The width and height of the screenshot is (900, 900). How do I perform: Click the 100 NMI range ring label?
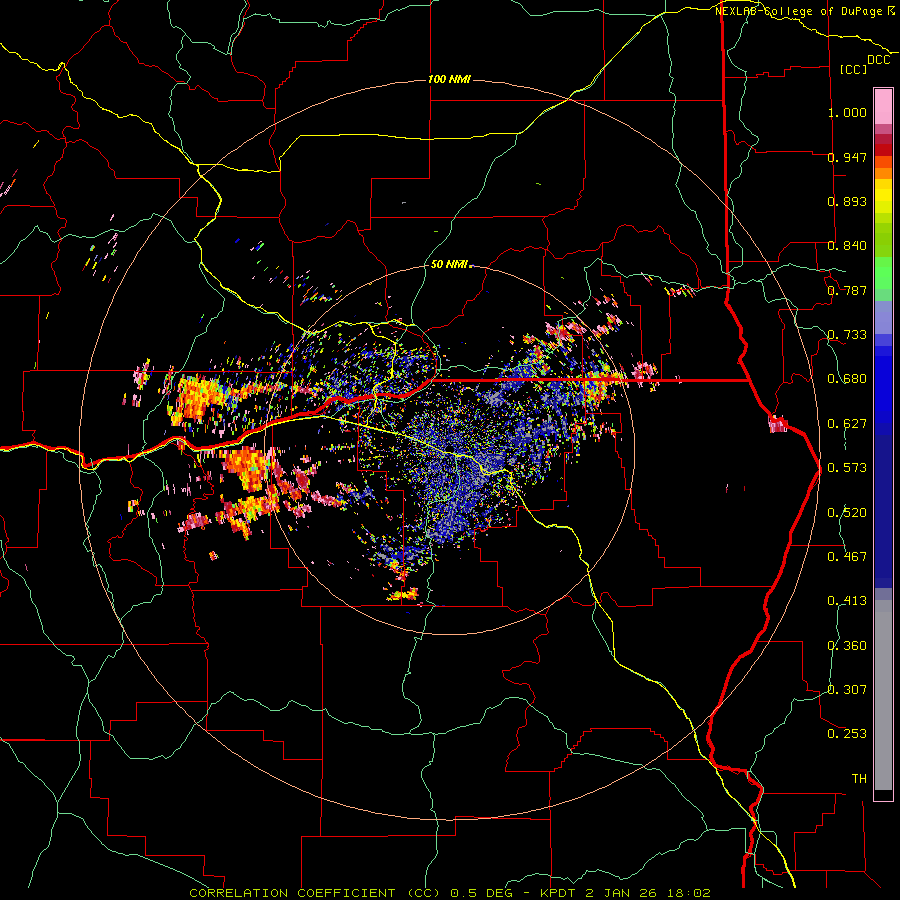coord(449,79)
